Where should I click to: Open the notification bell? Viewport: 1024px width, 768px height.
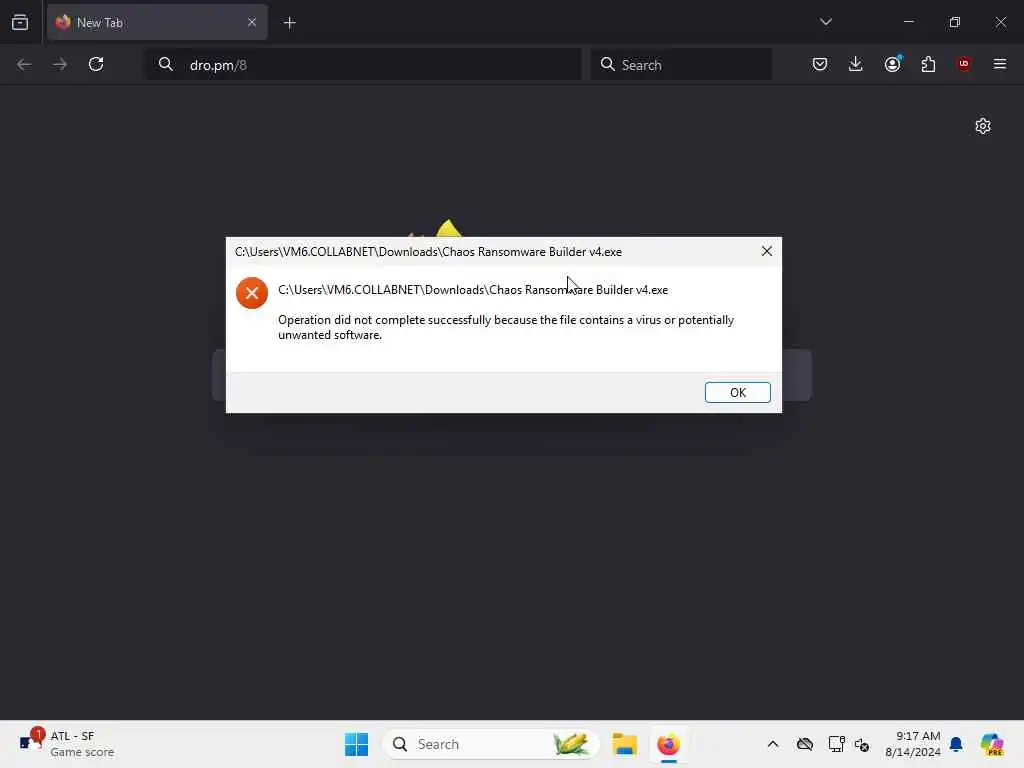click(x=956, y=744)
